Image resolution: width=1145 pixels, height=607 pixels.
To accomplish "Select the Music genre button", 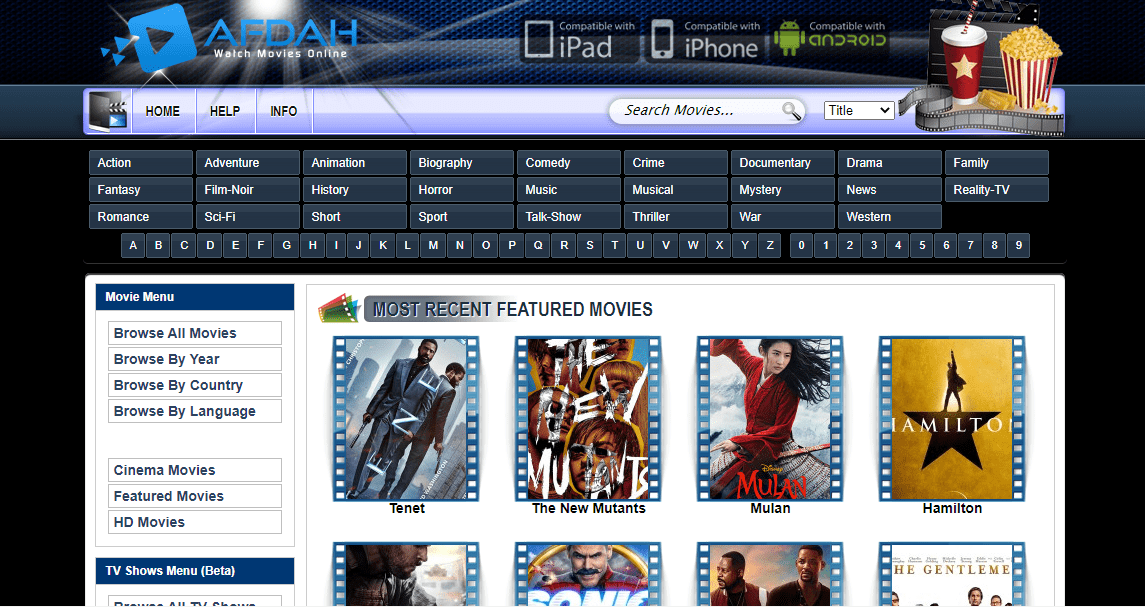I will [x=569, y=190].
